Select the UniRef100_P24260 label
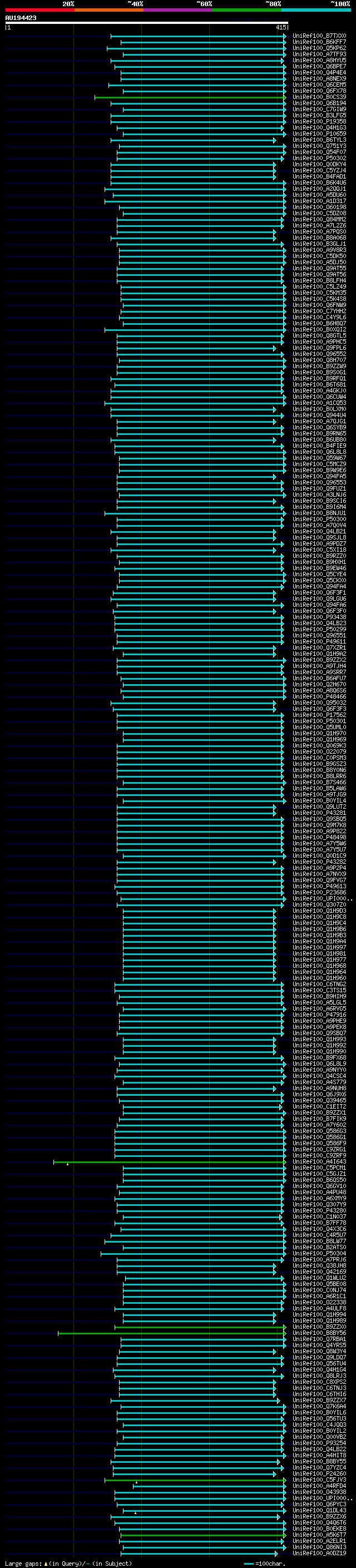 coord(319,1473)
